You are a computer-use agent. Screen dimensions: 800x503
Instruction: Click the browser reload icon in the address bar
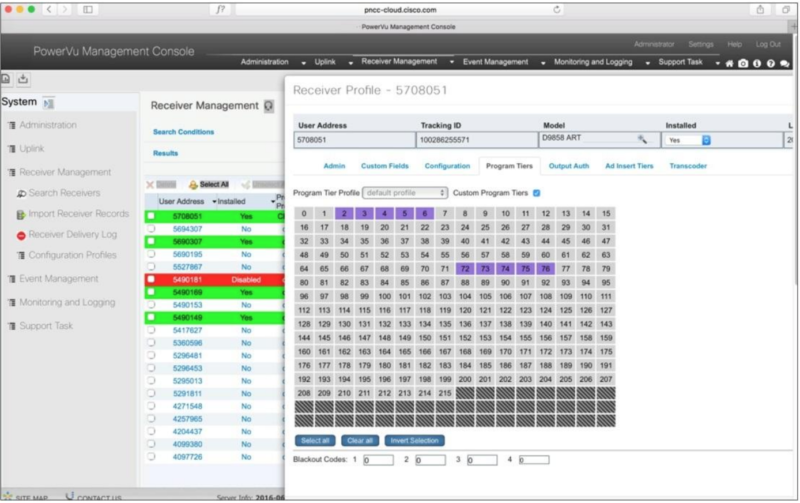tap(557, 10)
